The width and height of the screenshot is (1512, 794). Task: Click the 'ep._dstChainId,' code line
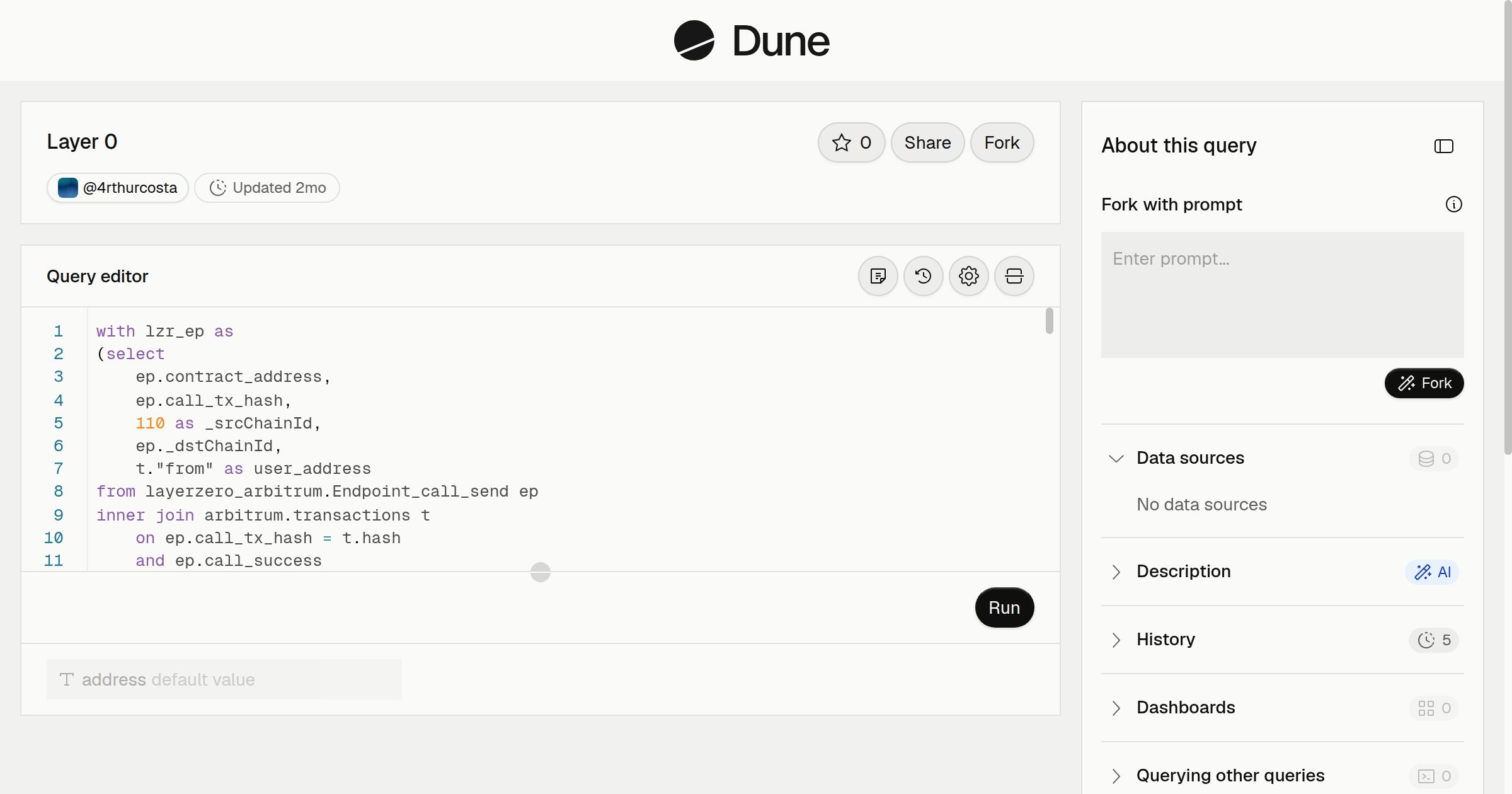pyautogui.click(x=209, y=446)
